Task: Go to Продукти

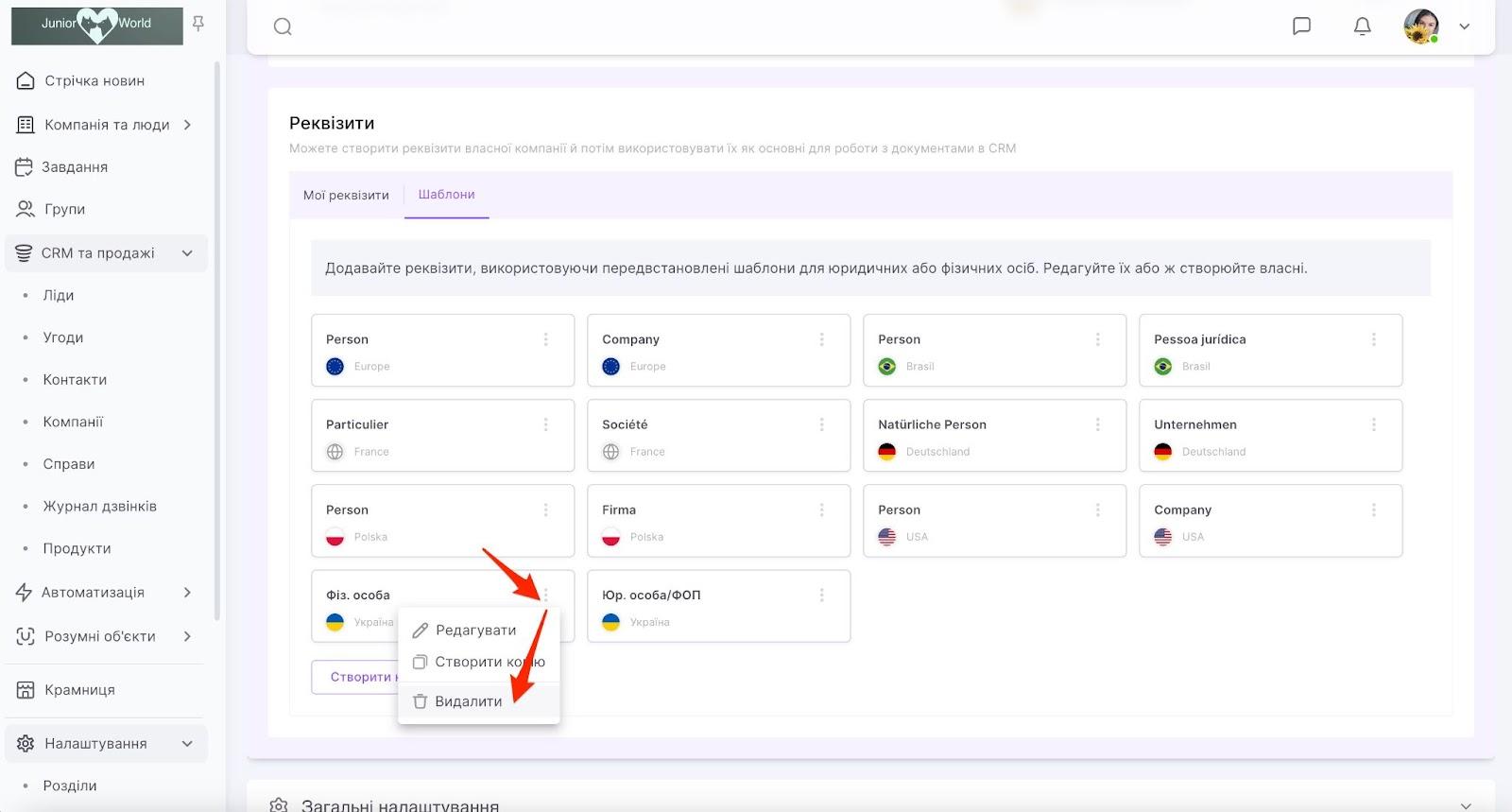Action: coord(77,548)
